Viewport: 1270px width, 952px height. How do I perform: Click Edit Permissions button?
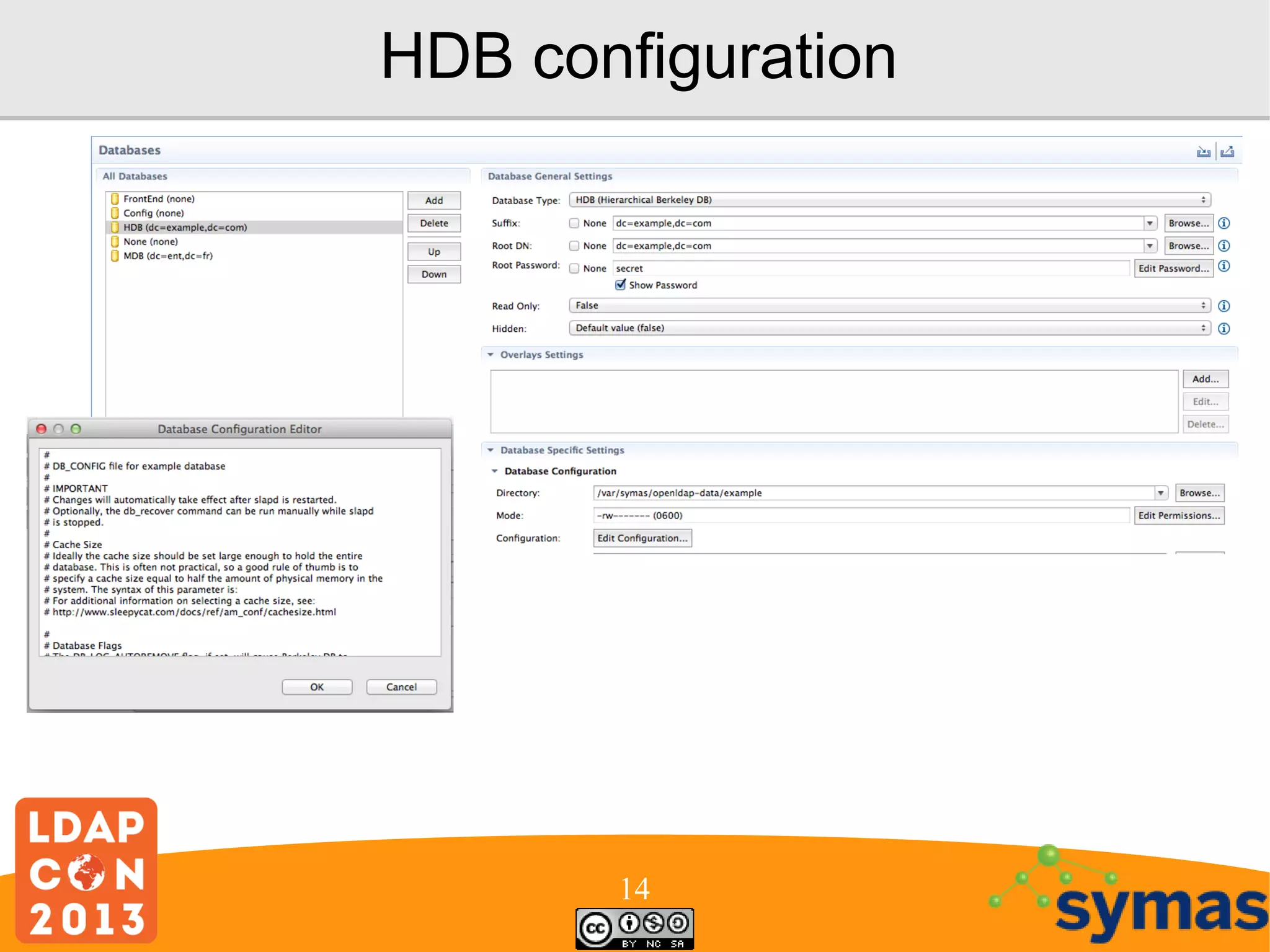[x=1179, y=515]
